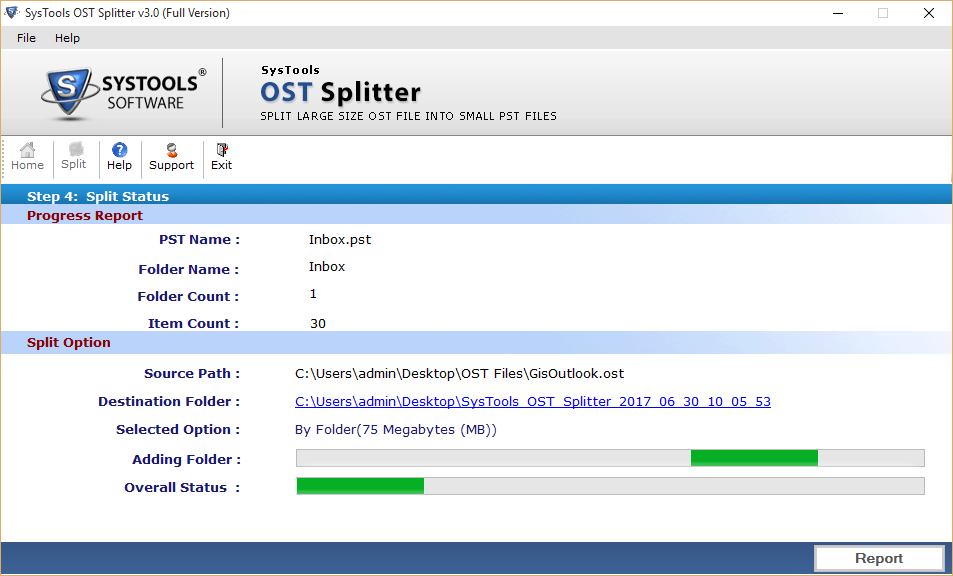Click the Overall Status progress bar
This screenshot has height=576, width=953.
point(610,486)
